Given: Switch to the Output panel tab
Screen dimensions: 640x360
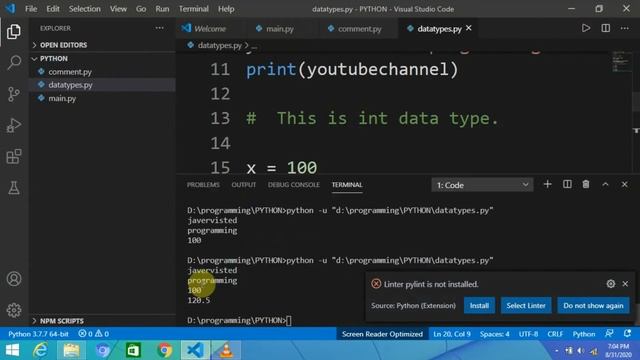Looking at the screenshot, I should pos(244,184).
